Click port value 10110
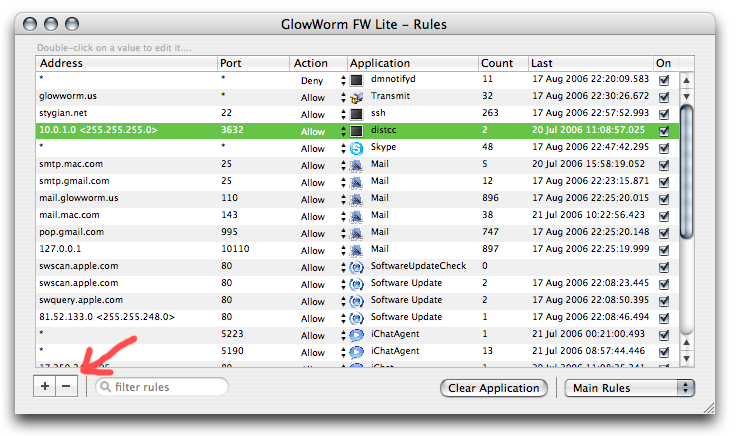Screen dimensions: 738x436 pyautogui.click(x=235, y=249)
